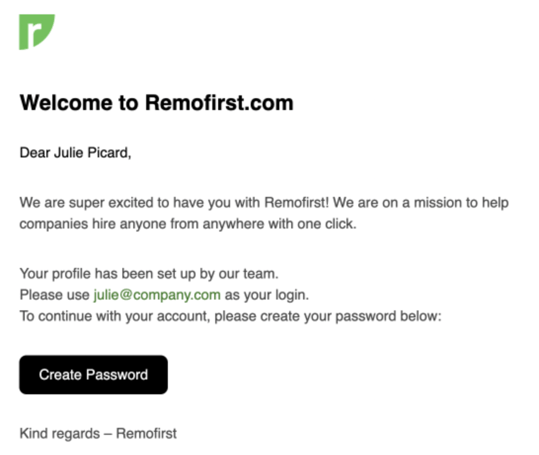Click the Please use text before email

[54, 295]
